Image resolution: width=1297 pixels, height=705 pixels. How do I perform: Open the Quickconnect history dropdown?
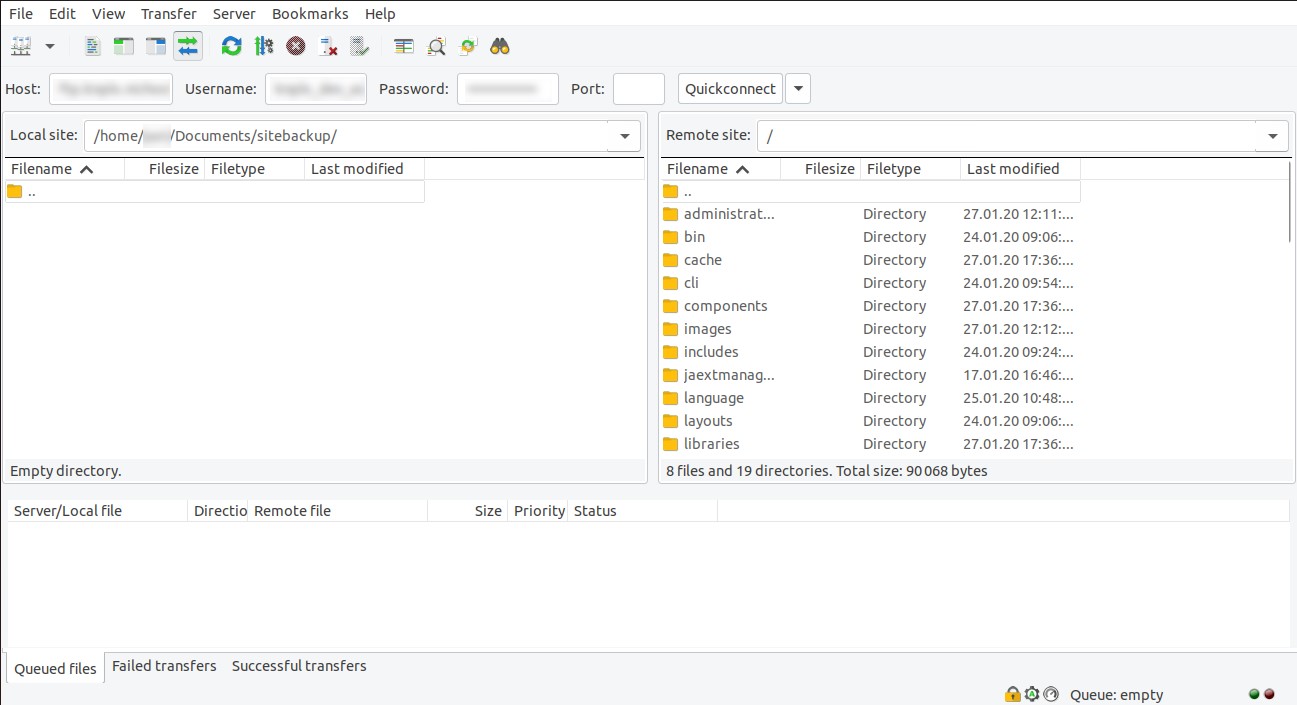tap(798, 89)
